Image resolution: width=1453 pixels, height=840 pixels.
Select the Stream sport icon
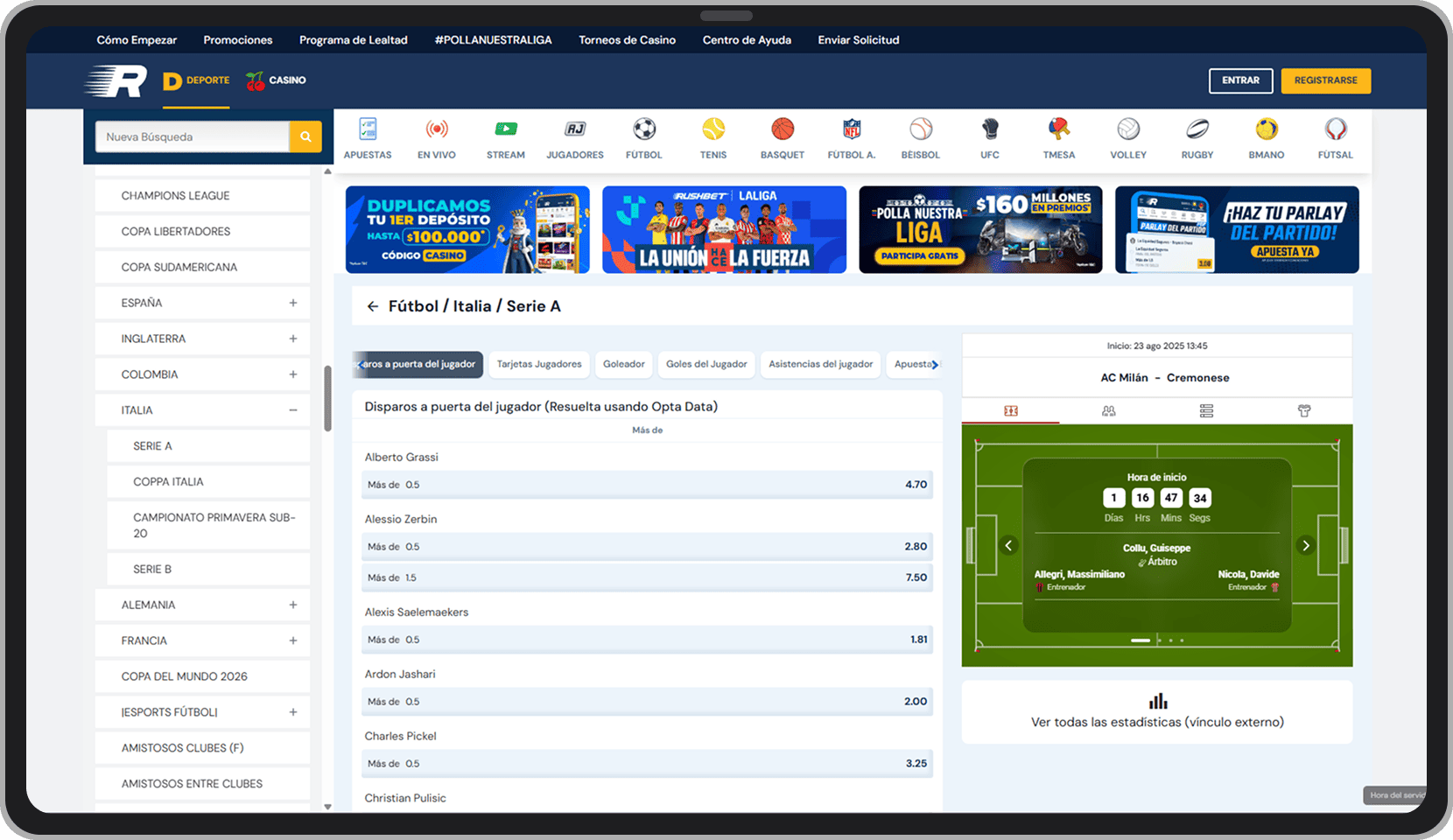click(506, 129)
